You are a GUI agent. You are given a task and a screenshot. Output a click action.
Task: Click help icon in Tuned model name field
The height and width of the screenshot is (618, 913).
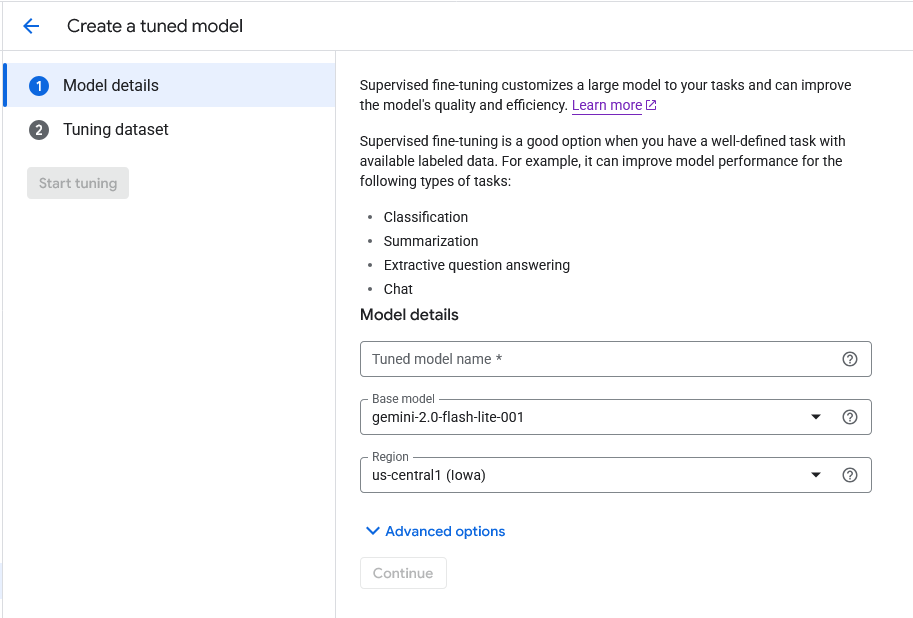(850, 359)
